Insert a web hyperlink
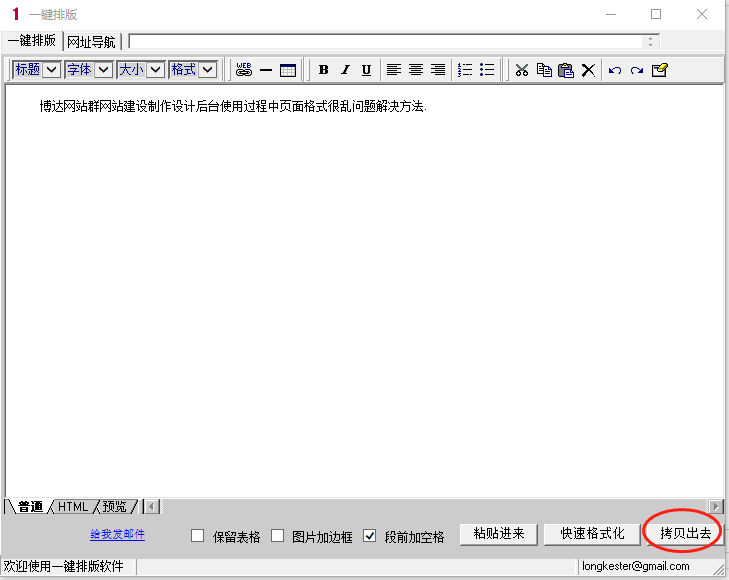Viewport: 729px width, 580px height. coord(244,70)
